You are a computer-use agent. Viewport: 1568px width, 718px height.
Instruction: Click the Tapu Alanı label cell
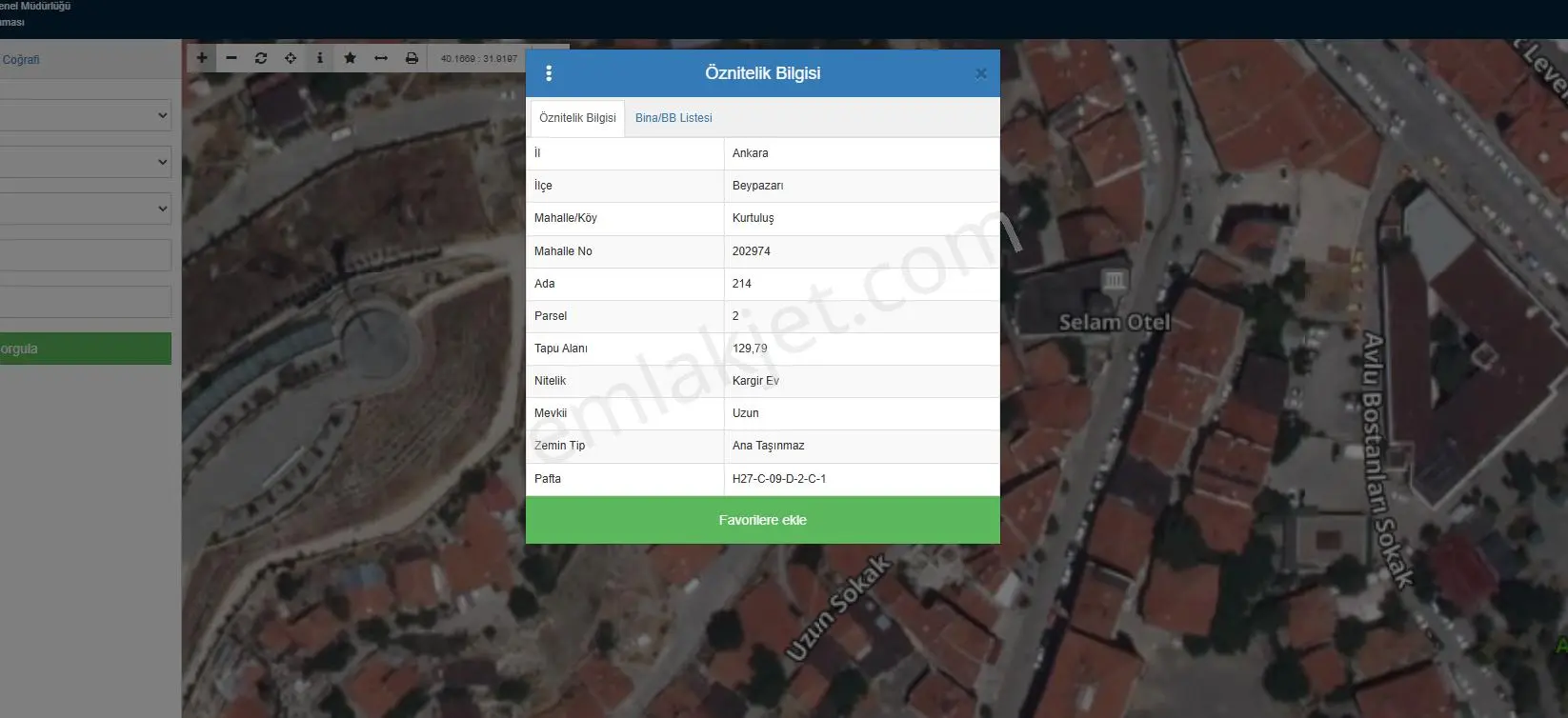click(x=625, y=349)
